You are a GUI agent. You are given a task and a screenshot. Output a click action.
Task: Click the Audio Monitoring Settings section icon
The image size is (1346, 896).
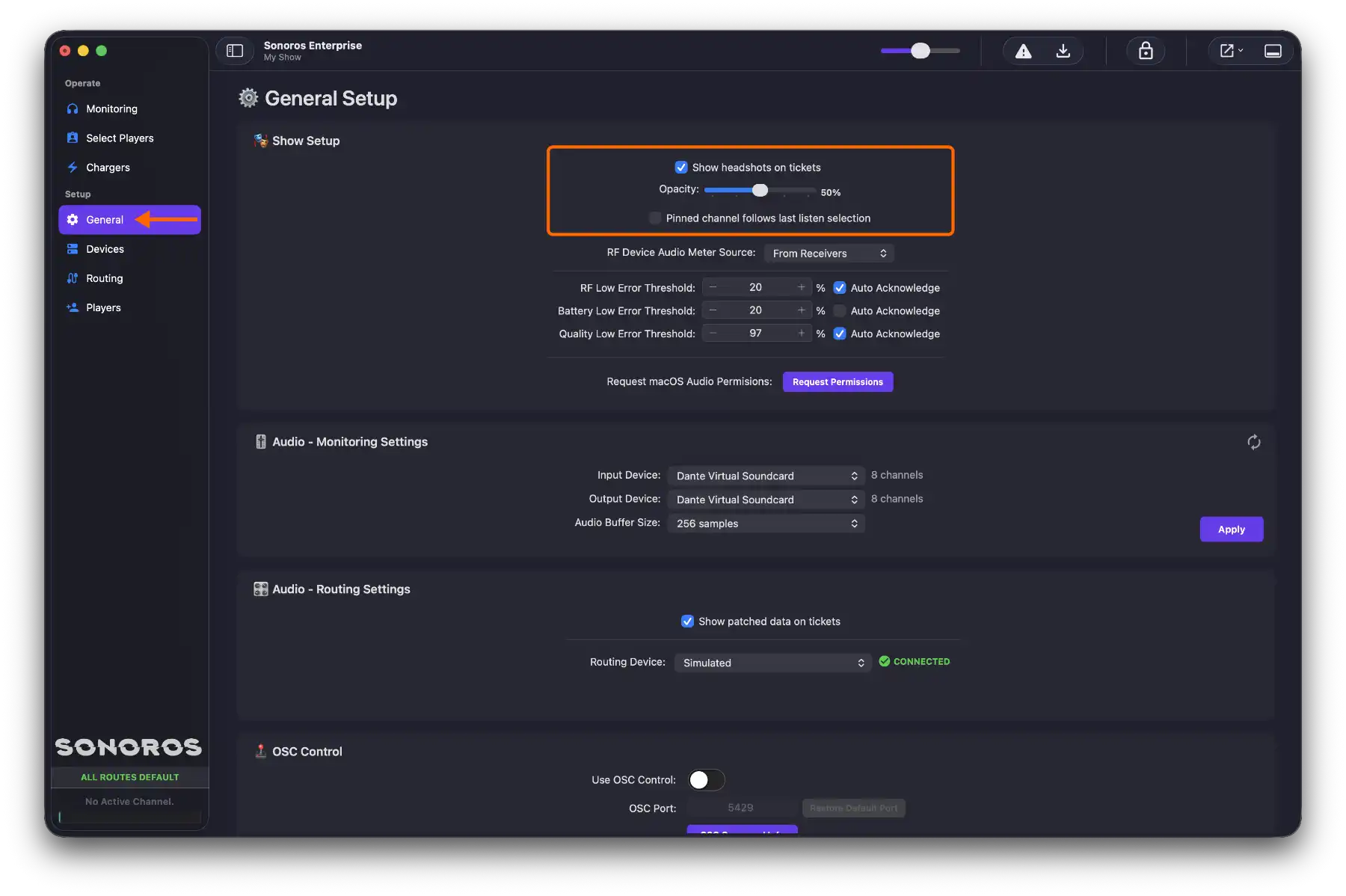[x=260, y=442]
